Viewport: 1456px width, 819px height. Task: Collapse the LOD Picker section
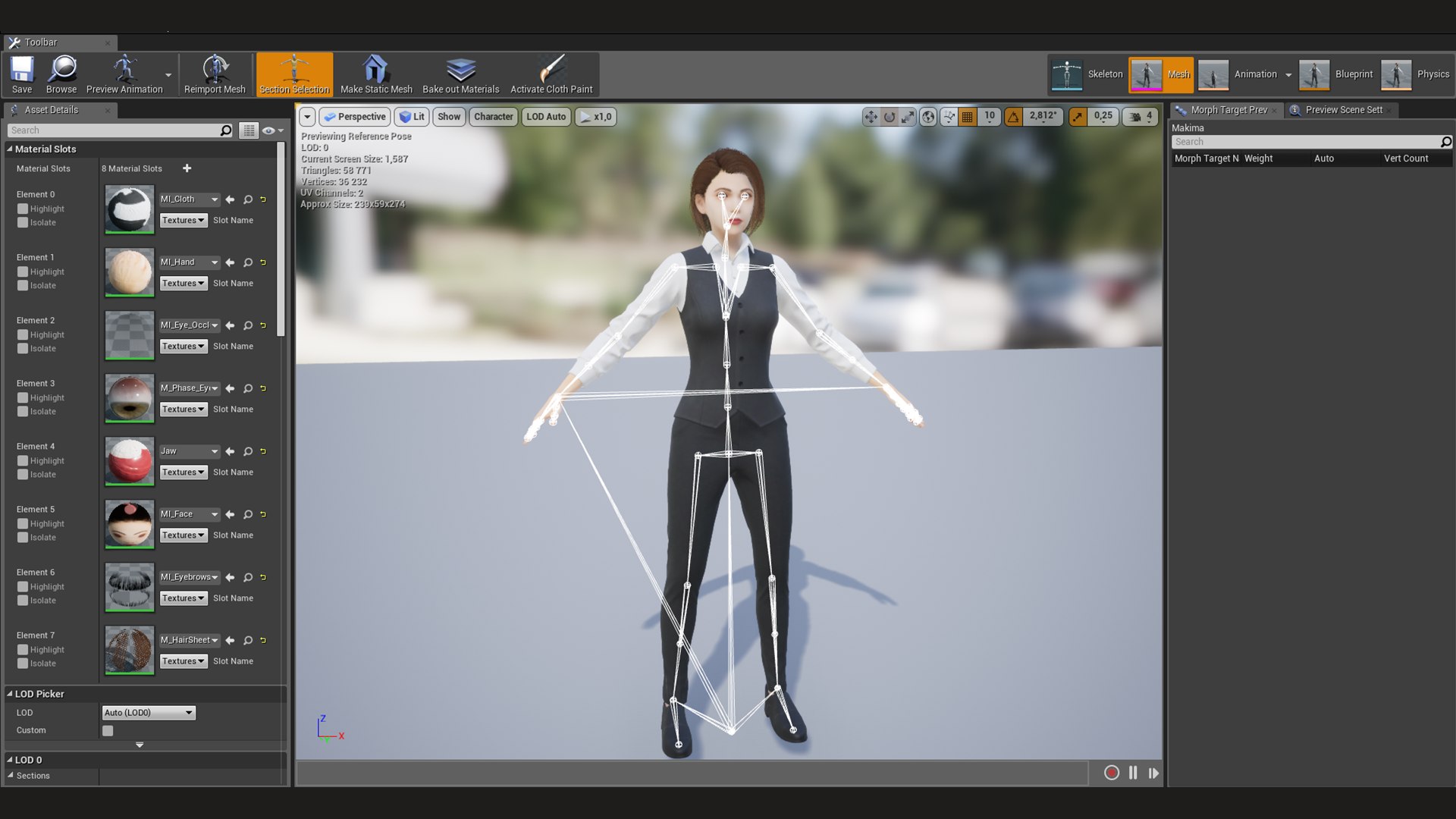pos(10,694)
